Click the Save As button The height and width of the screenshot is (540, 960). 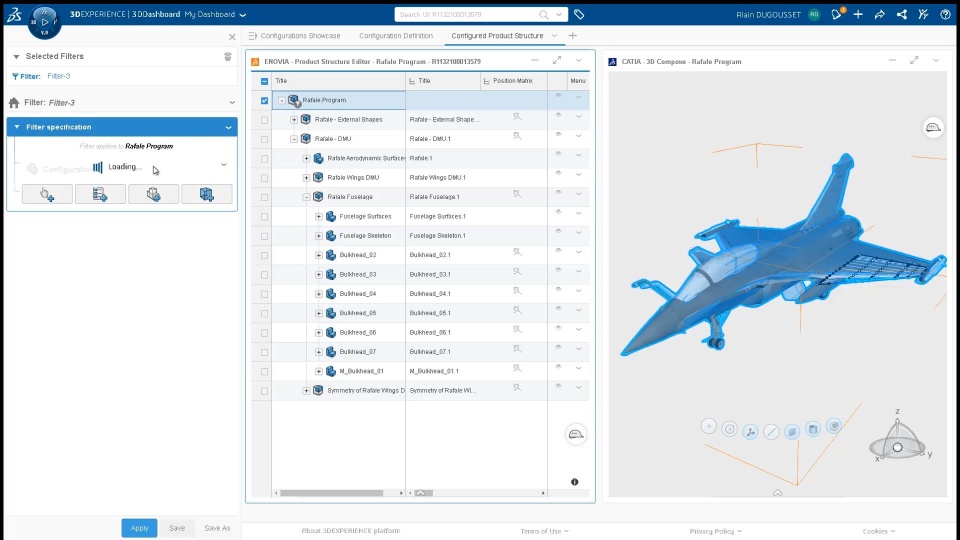(x=217, y=528)
